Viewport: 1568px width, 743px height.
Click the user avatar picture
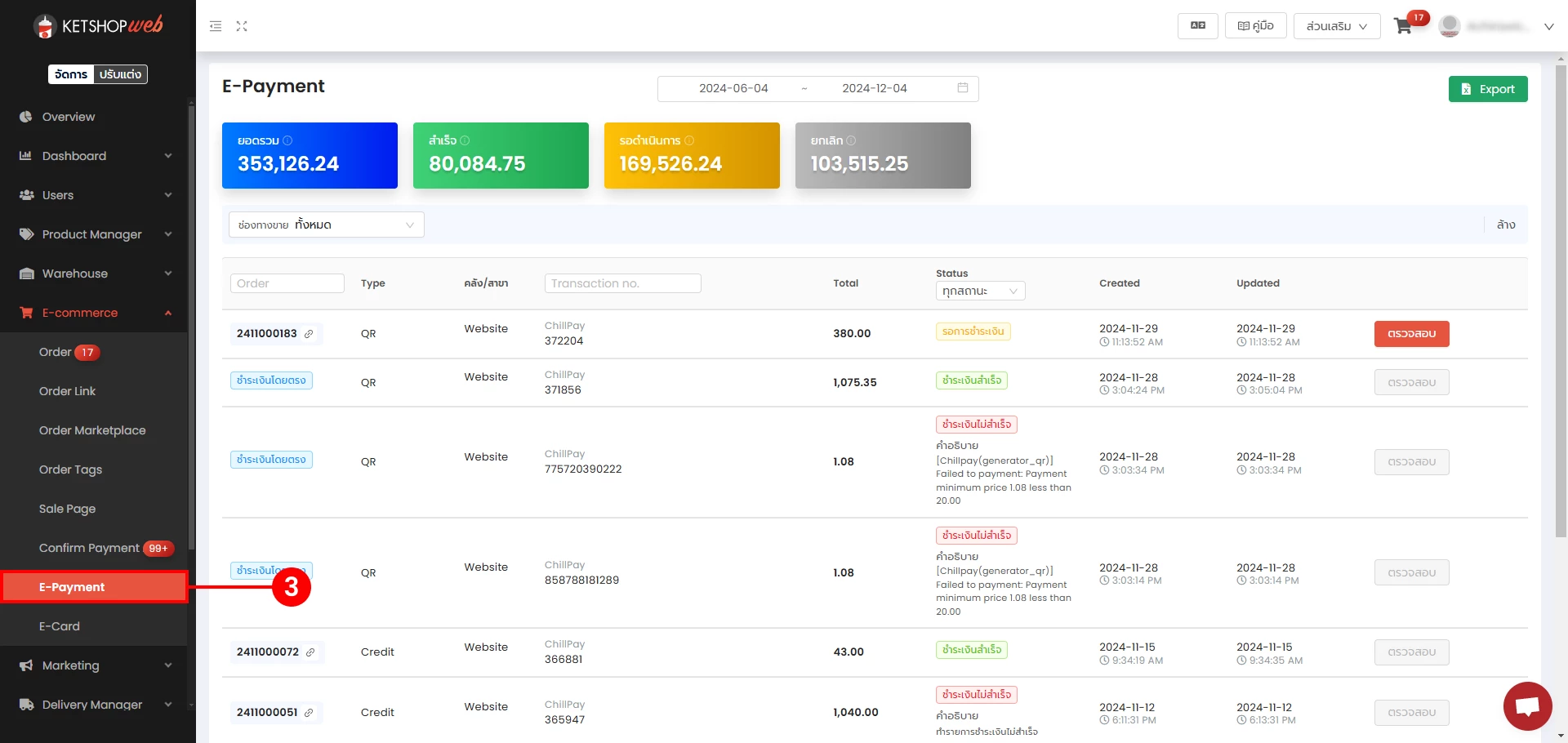point(1450,26)
